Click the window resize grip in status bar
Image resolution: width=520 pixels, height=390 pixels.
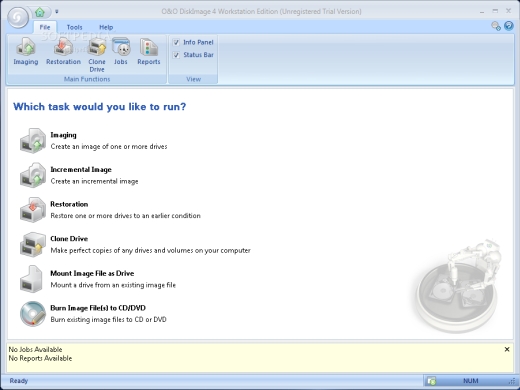512,381
